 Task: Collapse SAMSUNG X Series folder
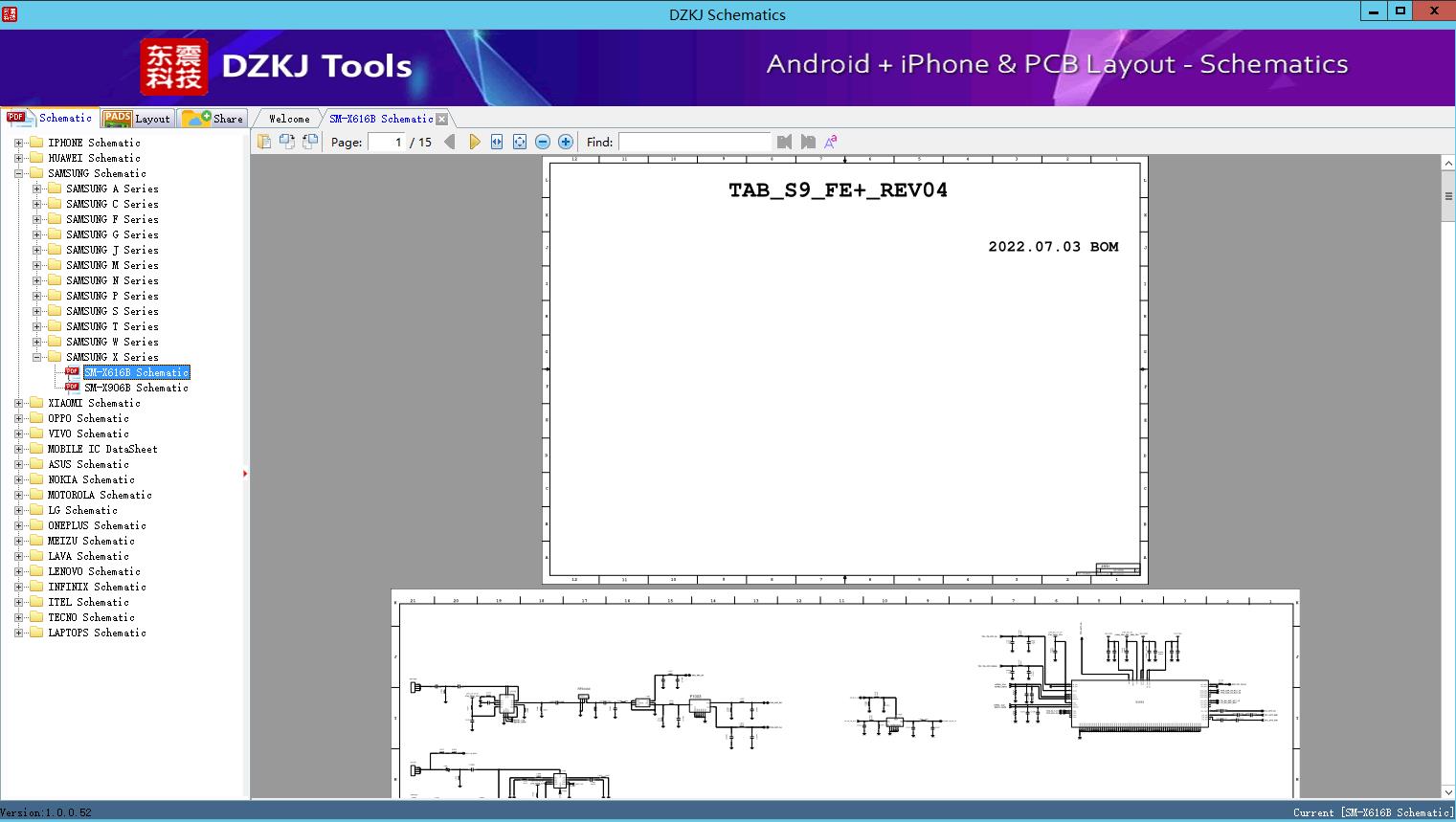(36, 357)
